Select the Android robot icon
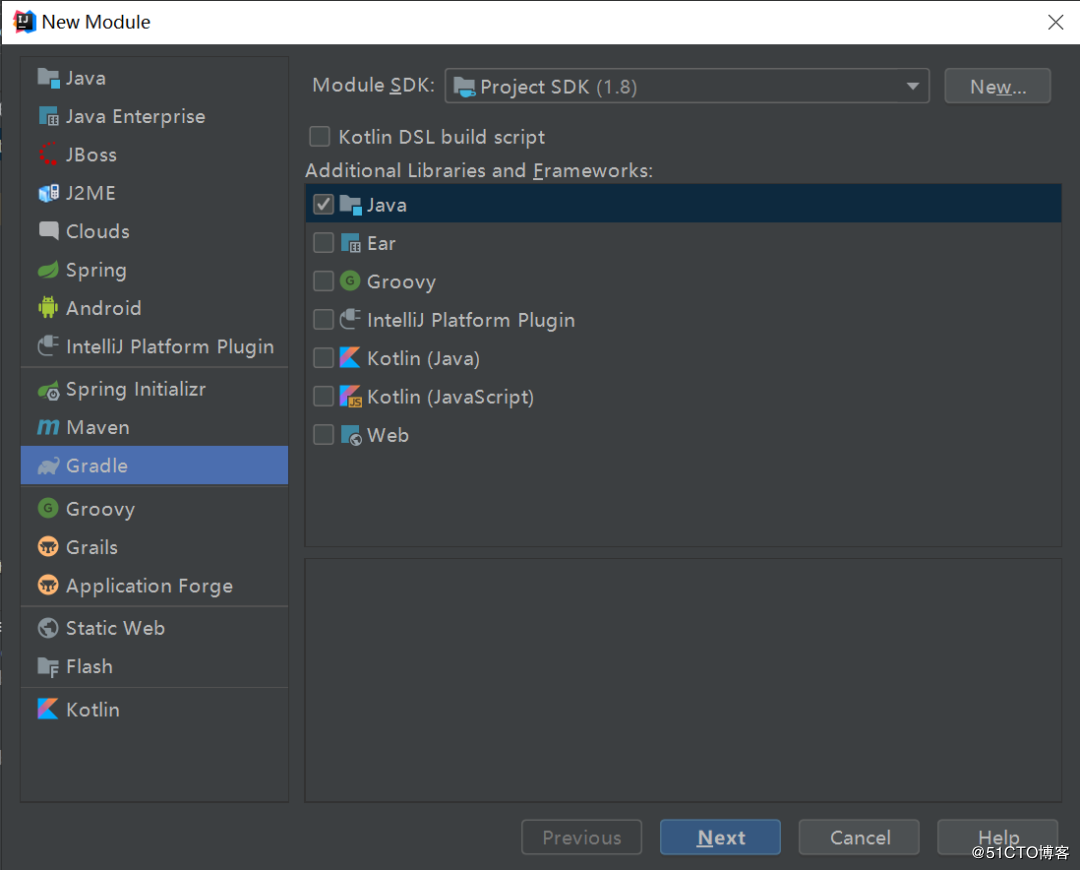Screen dimensions: 1080x870 [x=48, y=307]
